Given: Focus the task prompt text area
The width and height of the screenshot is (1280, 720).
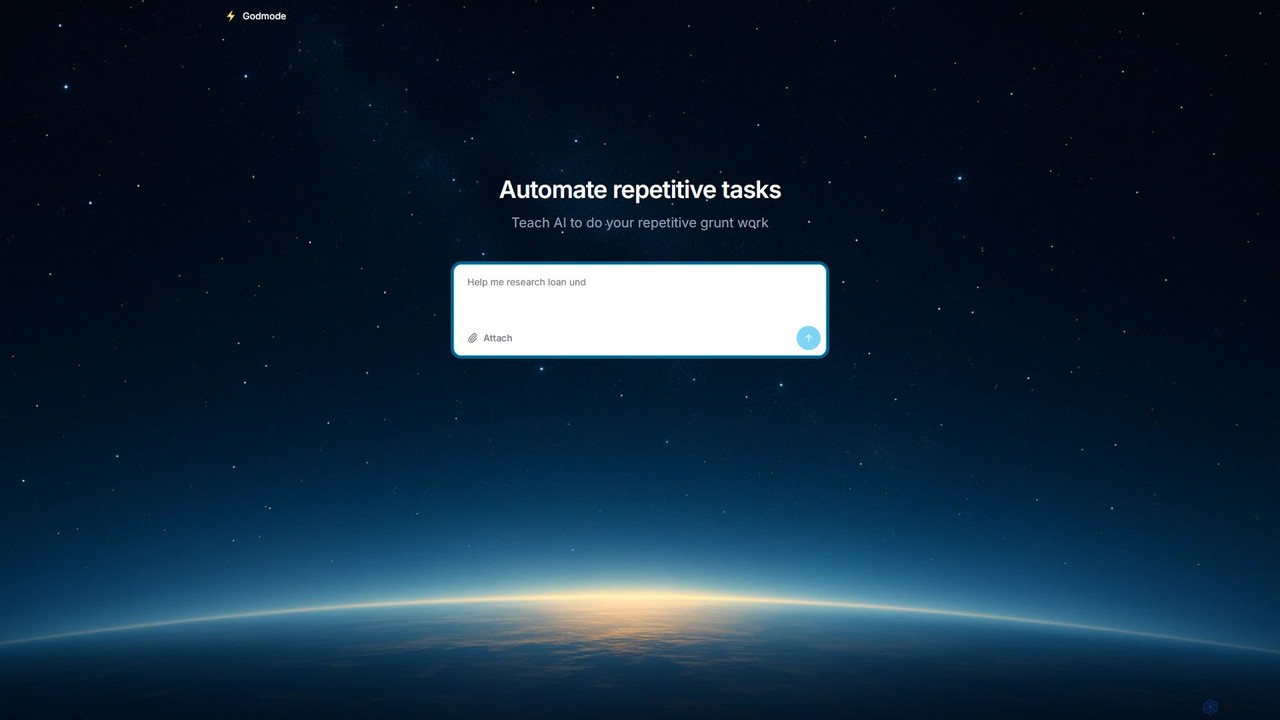Looking at the screenshot, I should [640, 294].
